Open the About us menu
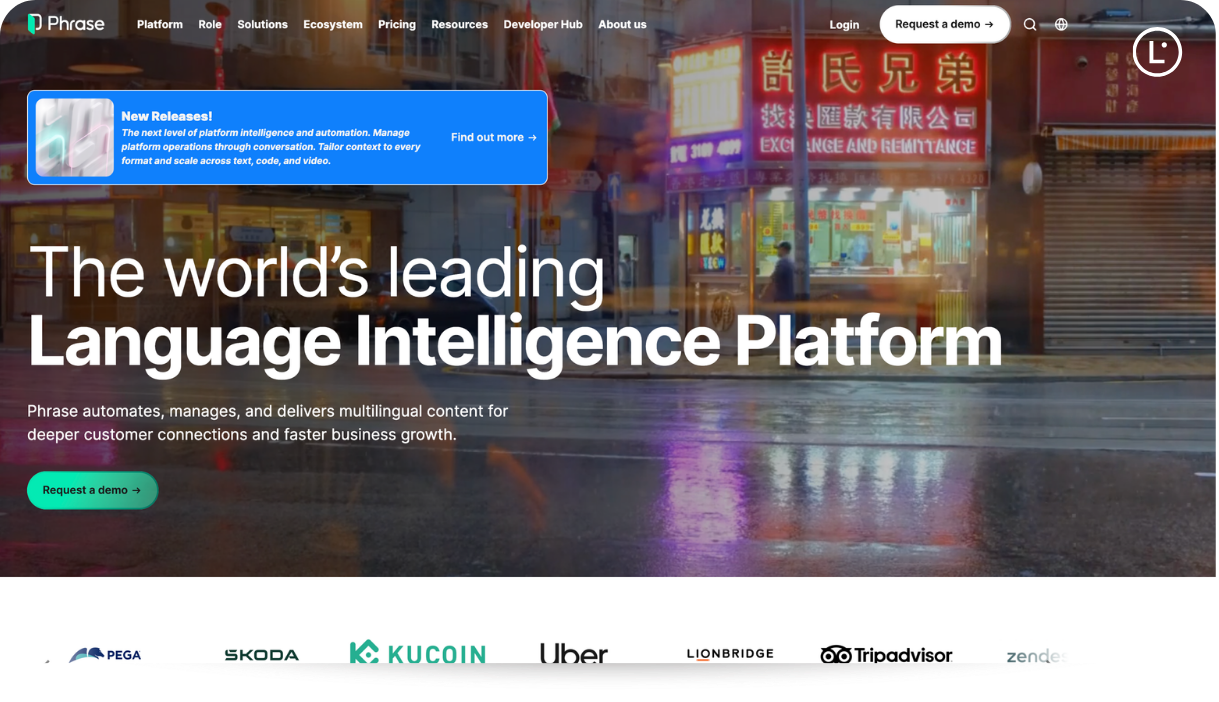 point(622,25)
